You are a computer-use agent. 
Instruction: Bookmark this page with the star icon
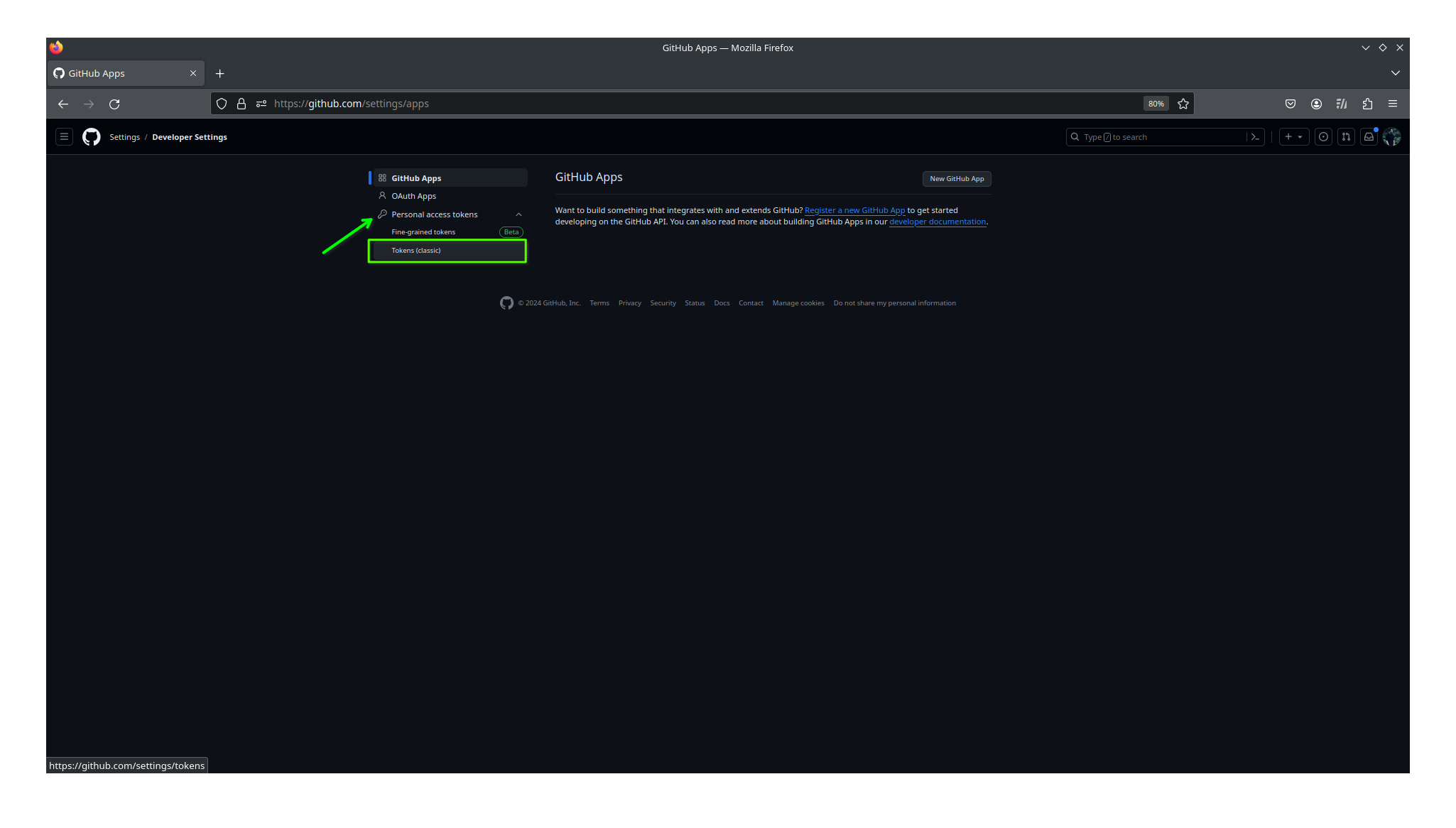(x=1183, y=104)
